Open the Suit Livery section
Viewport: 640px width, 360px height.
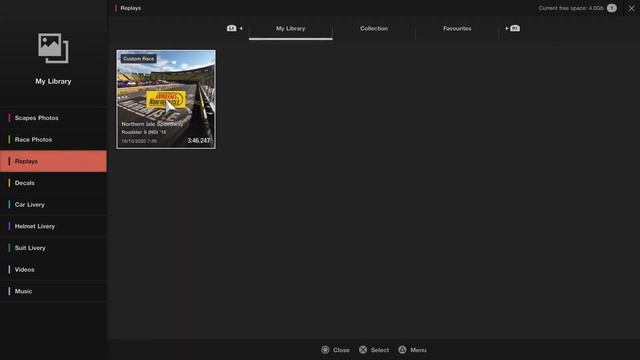53,248
